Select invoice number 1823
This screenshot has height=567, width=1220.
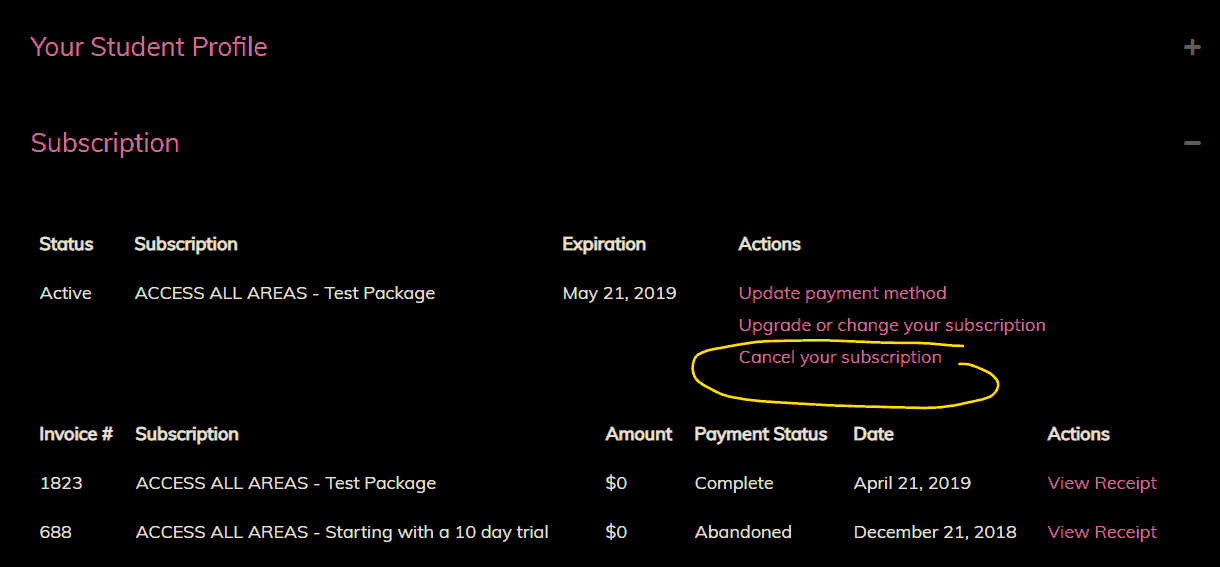click(x=61, y=483)
